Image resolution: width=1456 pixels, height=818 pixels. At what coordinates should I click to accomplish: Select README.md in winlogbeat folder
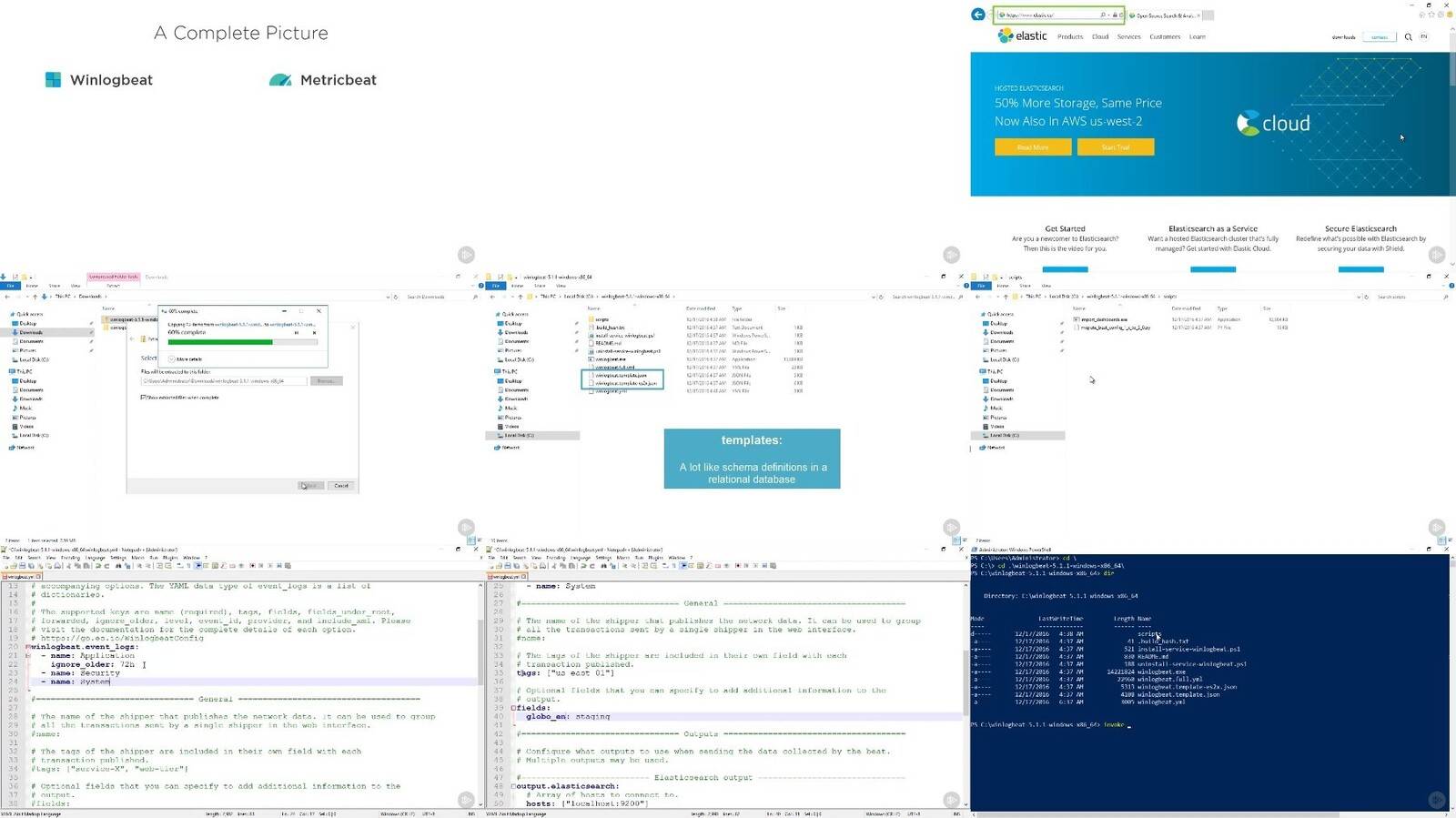pos(606,343)
